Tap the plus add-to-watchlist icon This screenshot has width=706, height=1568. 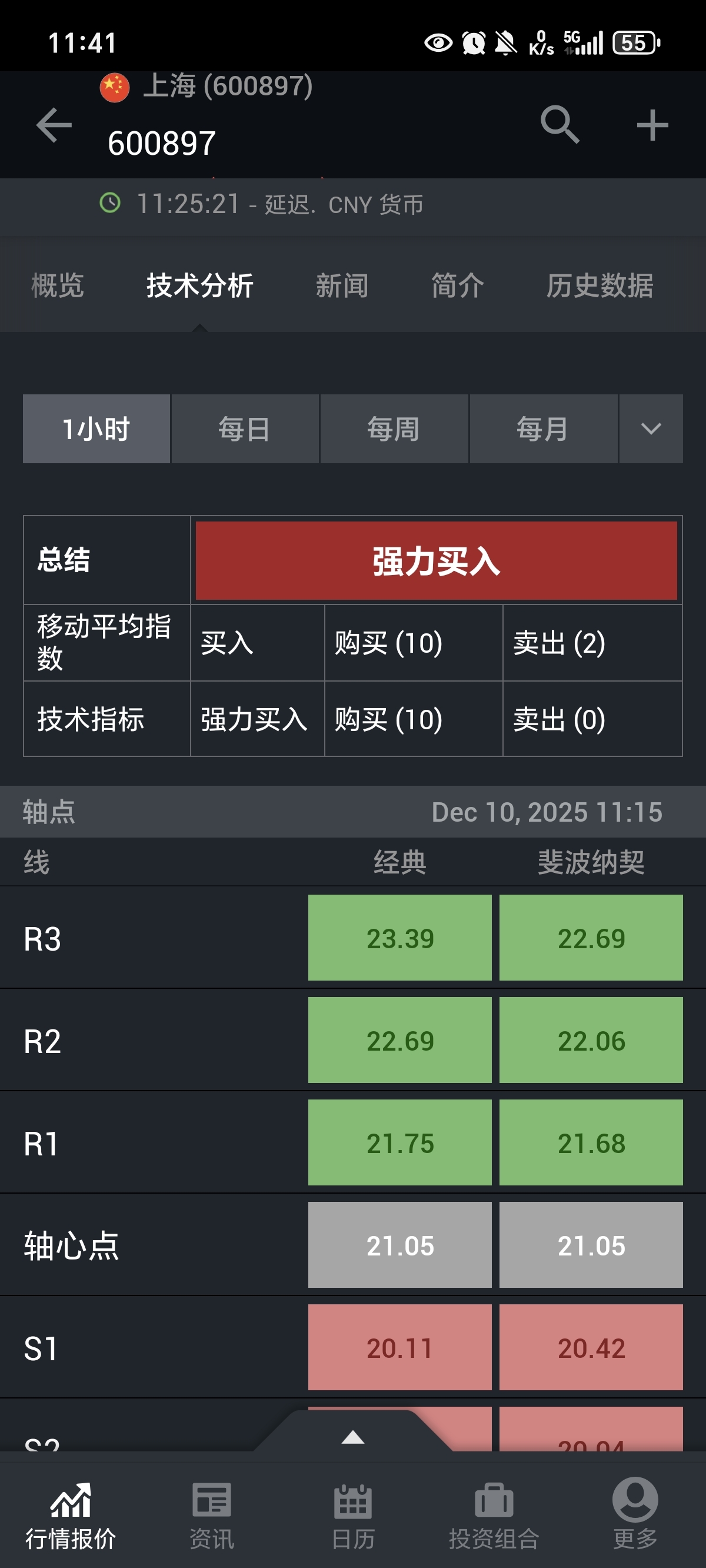652,125
